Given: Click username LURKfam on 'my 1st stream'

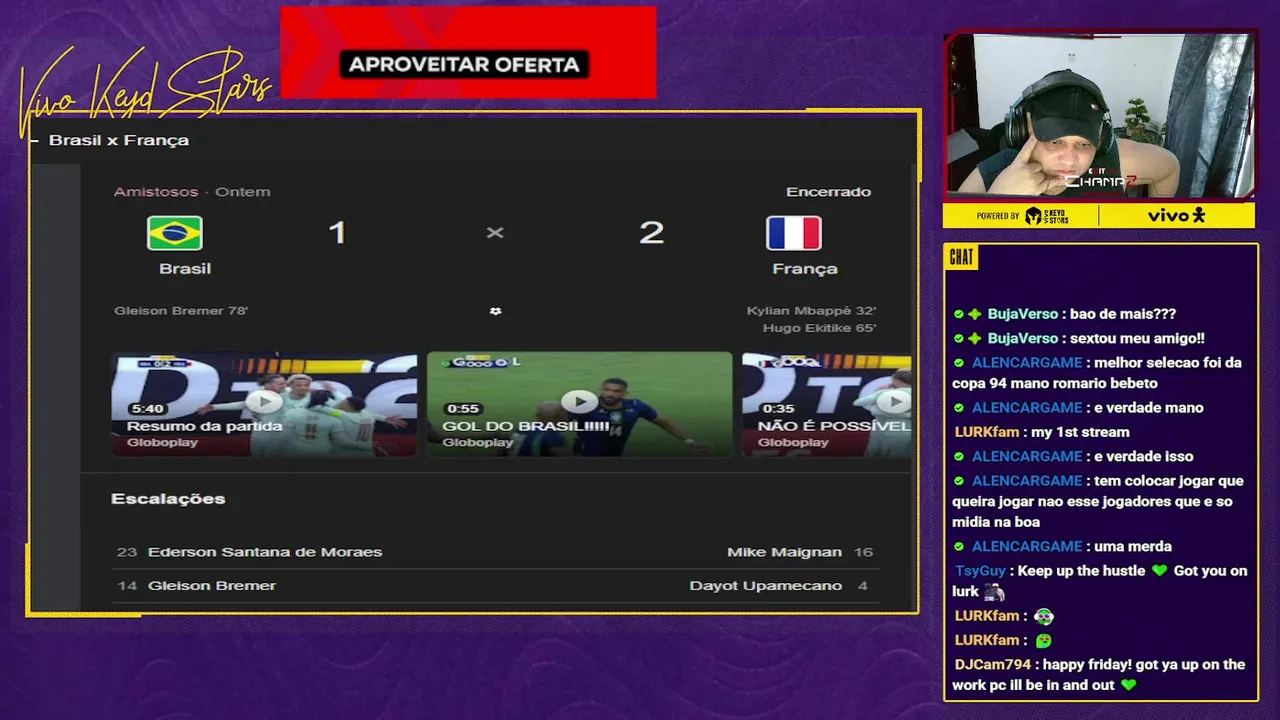Looking at the screenshot, I should 987,432.
